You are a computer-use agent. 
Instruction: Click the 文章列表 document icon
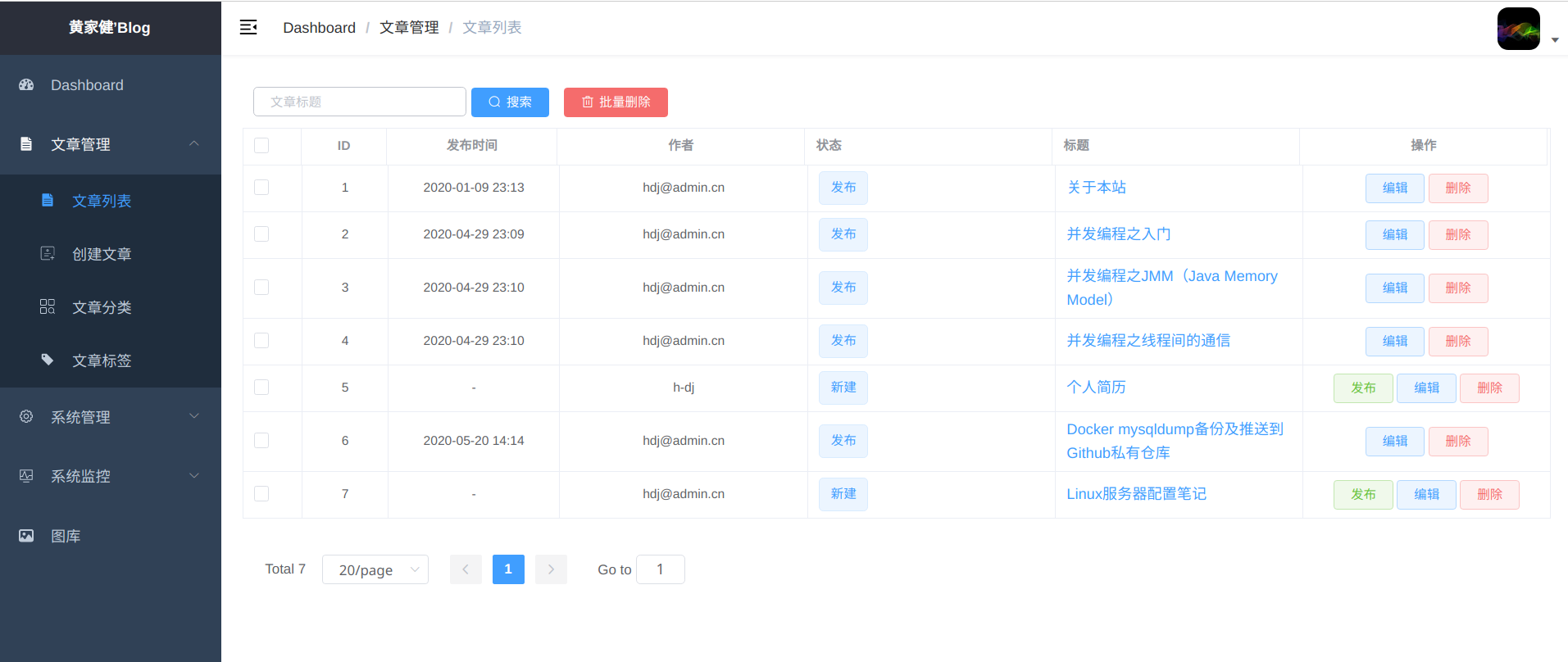pyautogui.click(x=48, y=201)
